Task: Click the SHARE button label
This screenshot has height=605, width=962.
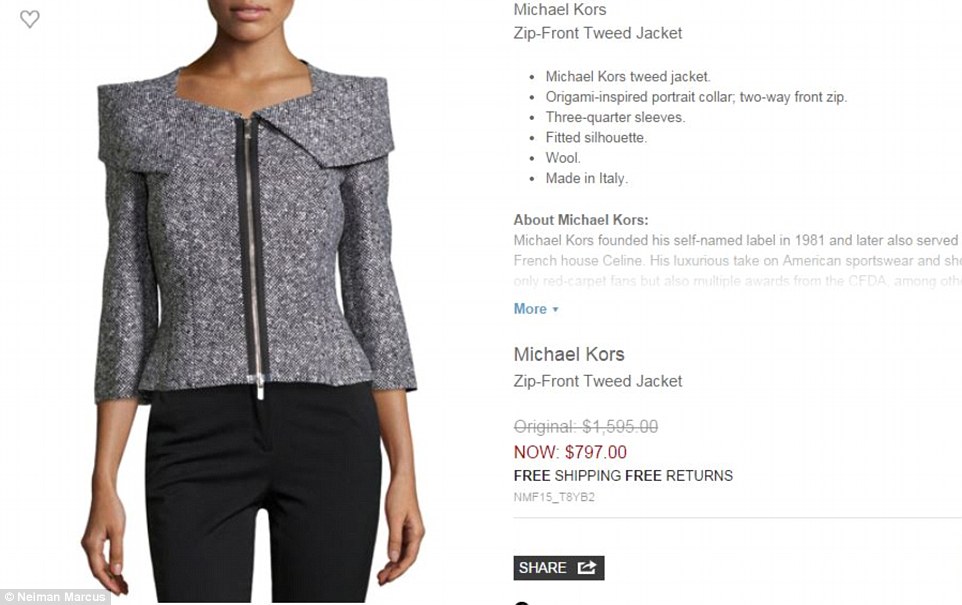Action: 542,568
